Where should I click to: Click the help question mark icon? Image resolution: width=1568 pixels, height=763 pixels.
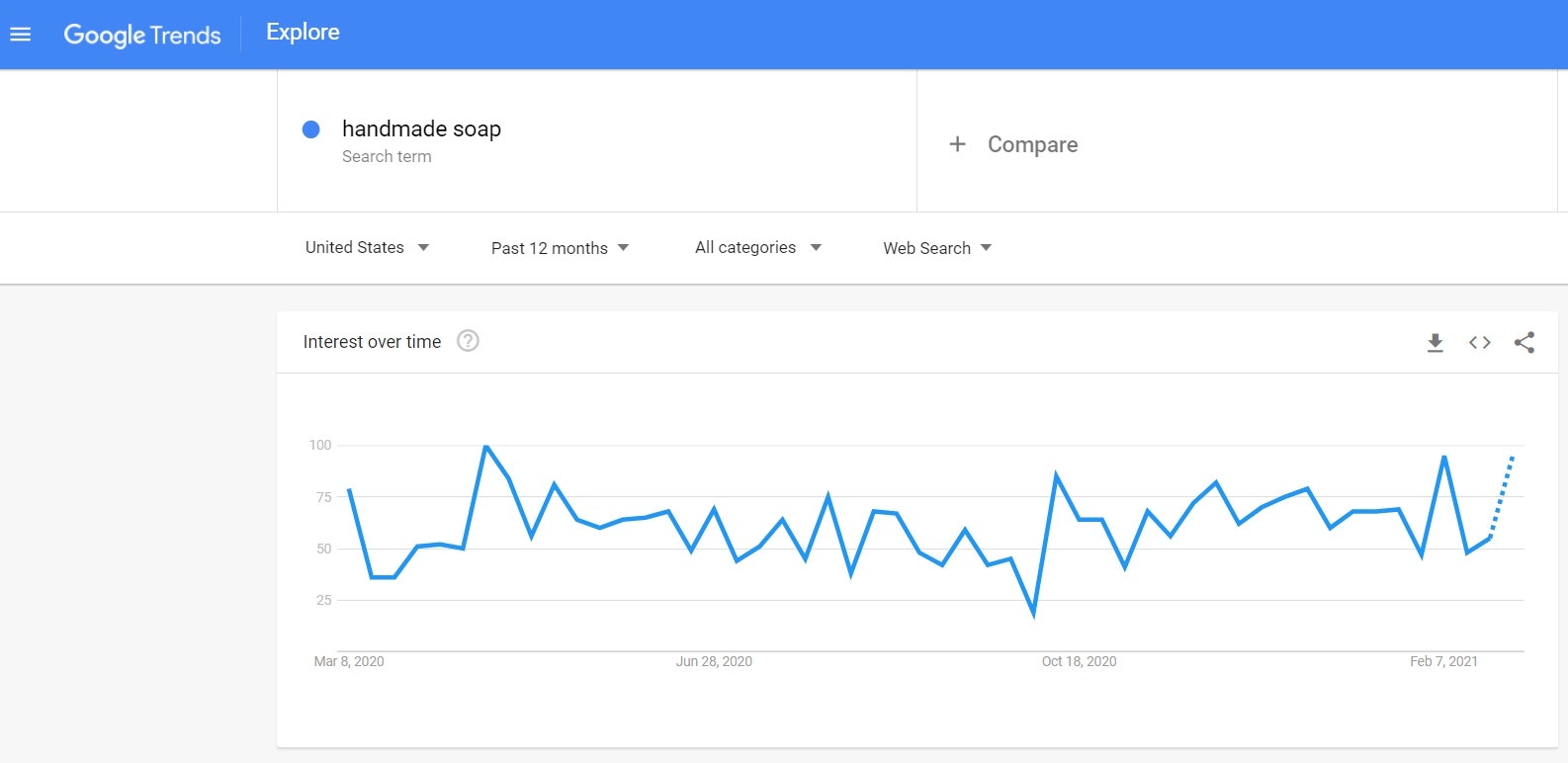pos(468,341)
